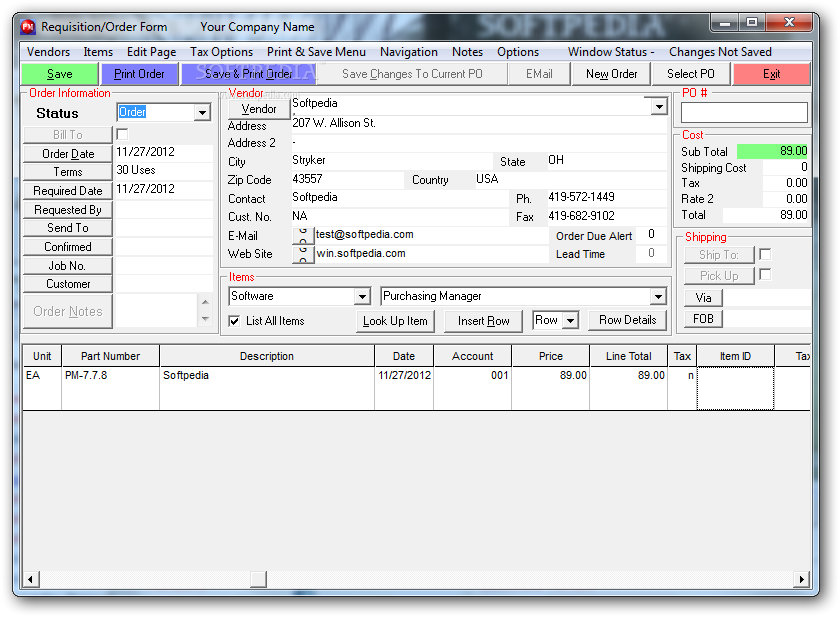Image resolution: width=840 pixels, height=617 pixels.
Task: Click horizontal scrollbar right arrow
Action: (x=801, y=579)
